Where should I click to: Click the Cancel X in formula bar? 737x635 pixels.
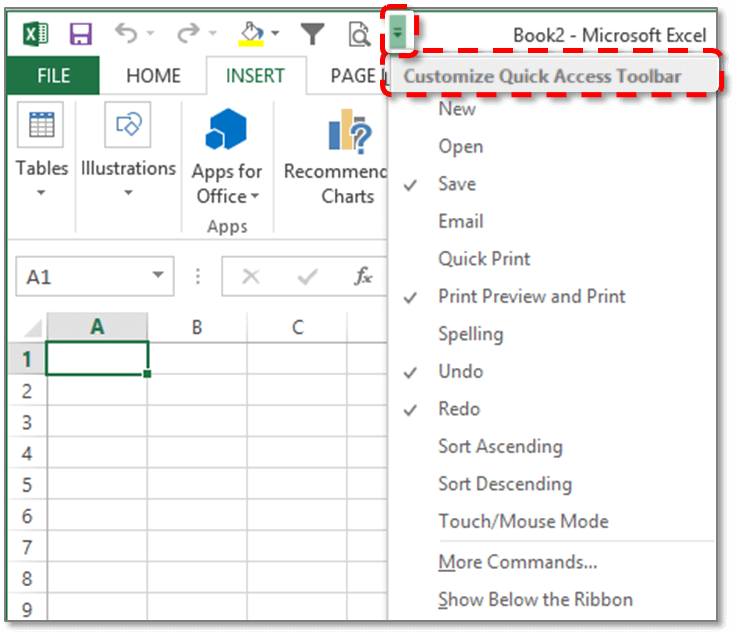pyautogui.click(x=251, y=276)
